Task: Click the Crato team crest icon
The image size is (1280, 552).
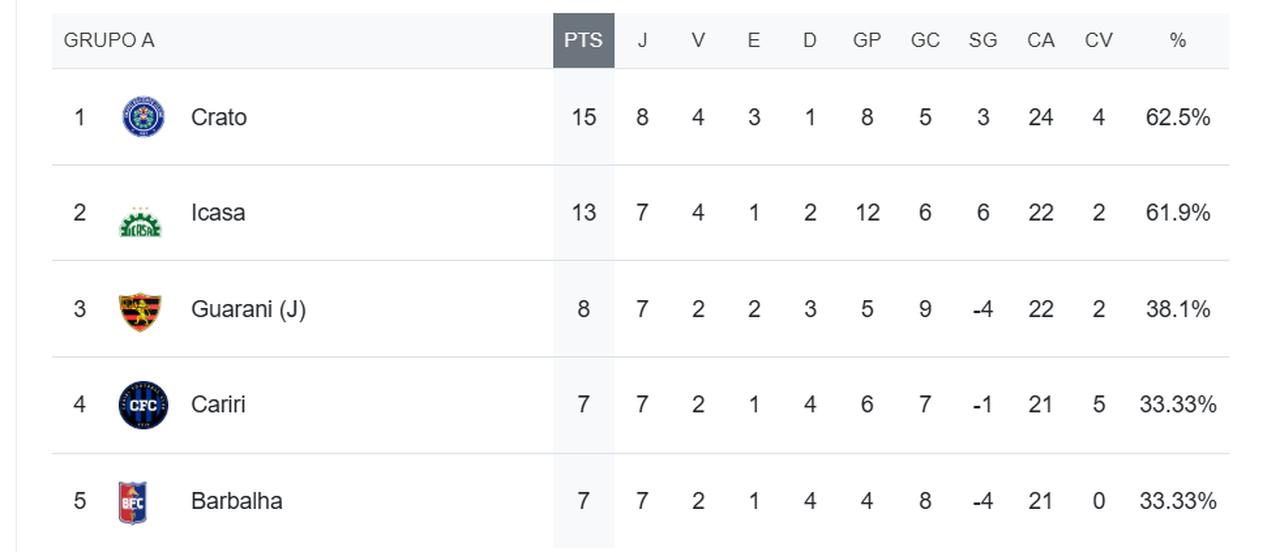Action: point(143,117)
